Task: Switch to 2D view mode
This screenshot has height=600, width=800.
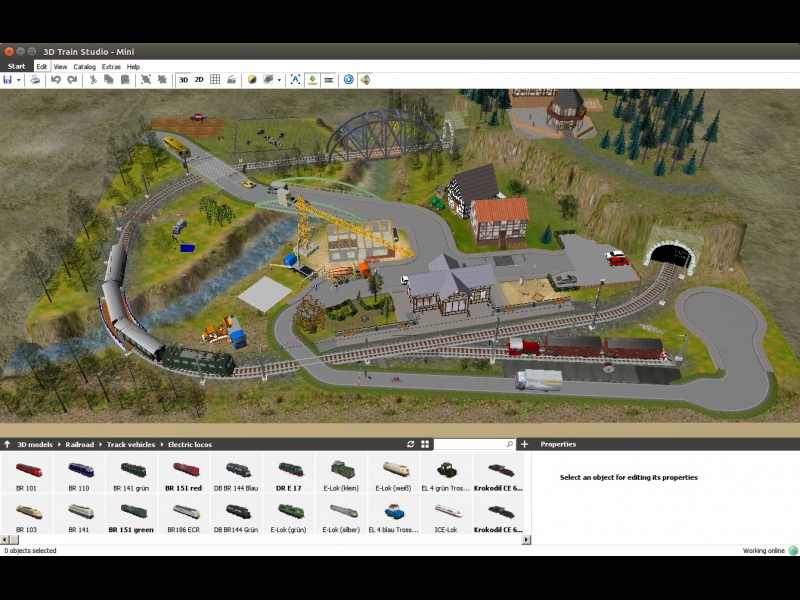Action: (199, 79)
